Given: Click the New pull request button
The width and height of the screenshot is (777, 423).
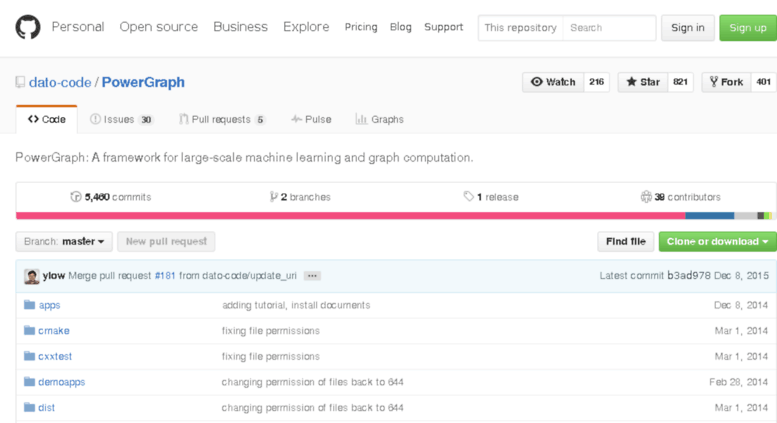Looking at the screenshot, I should pos(166,241).
